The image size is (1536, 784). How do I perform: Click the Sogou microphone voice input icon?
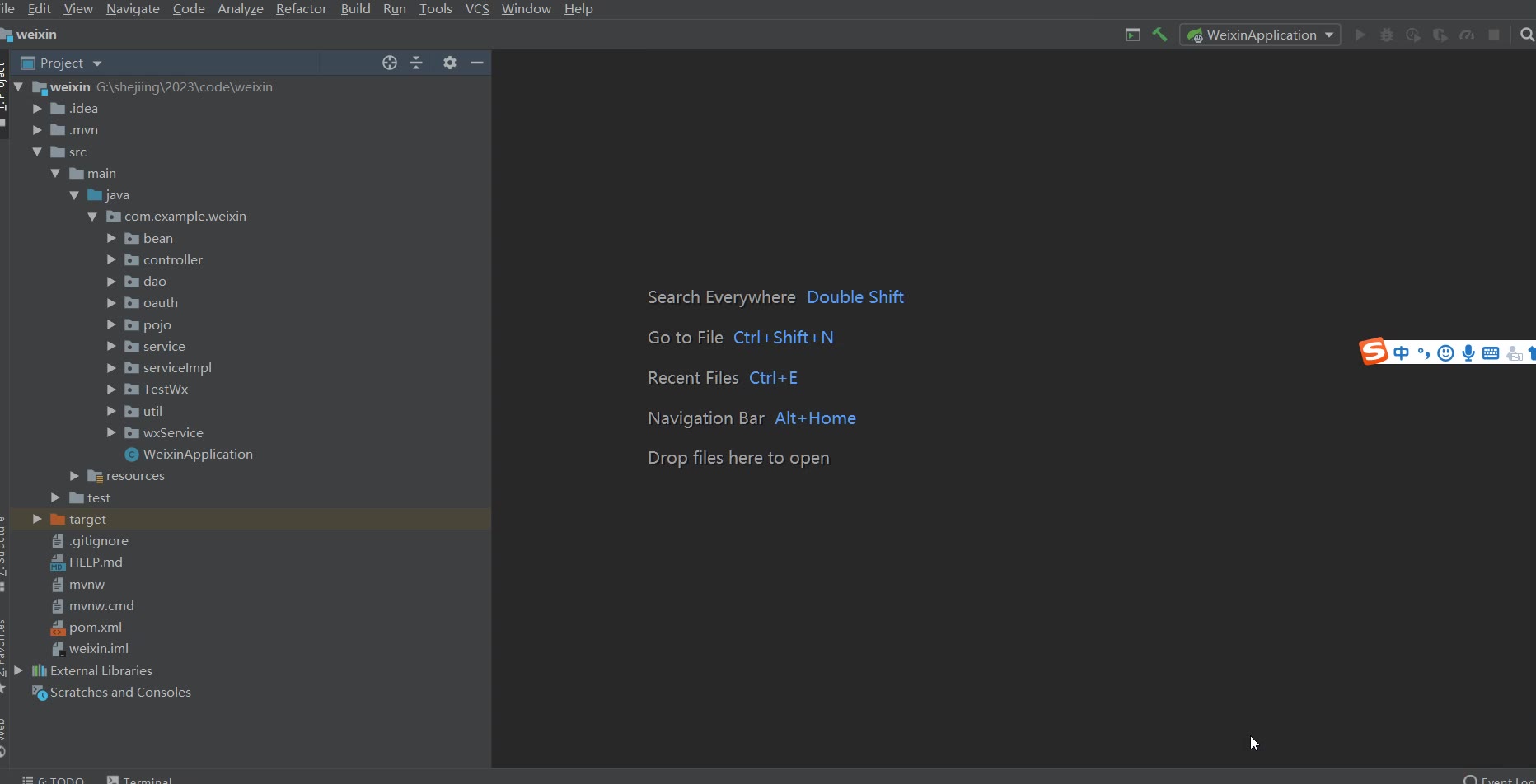[1468, 353]
